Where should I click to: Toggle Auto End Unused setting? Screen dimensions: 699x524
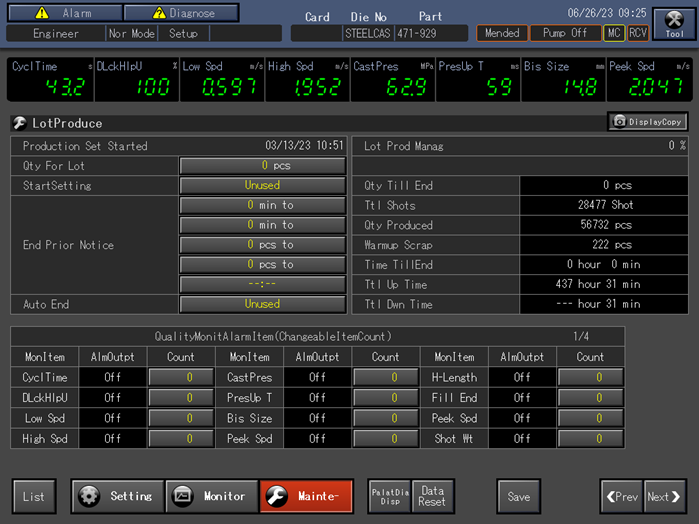point(262,304)
